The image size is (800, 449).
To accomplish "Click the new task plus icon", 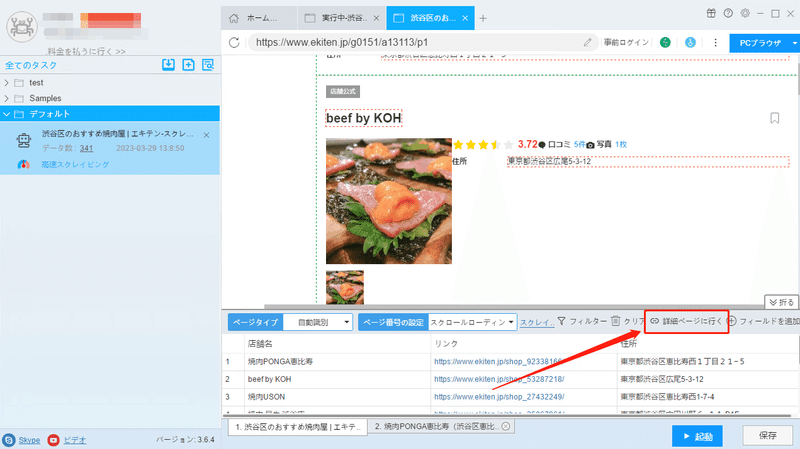I will pyautogui.click(x=188, y=64).
